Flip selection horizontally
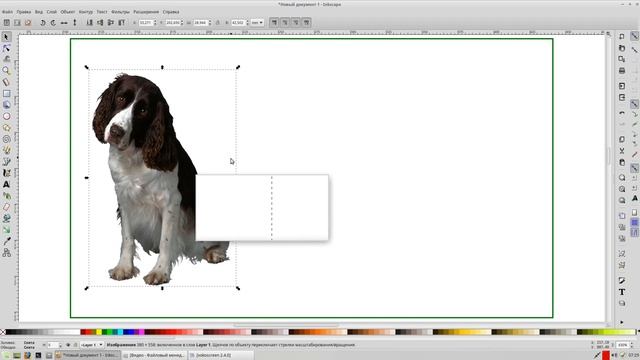The image size is (640, 360). 64,22
